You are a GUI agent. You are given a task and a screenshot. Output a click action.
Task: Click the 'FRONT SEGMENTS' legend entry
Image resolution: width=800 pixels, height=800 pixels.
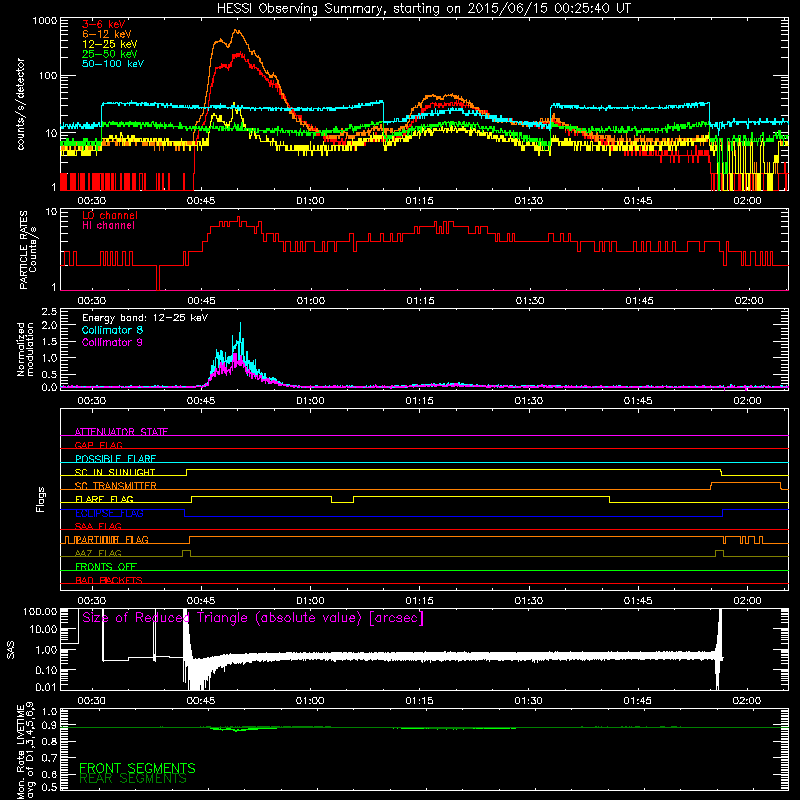[137, 768]
